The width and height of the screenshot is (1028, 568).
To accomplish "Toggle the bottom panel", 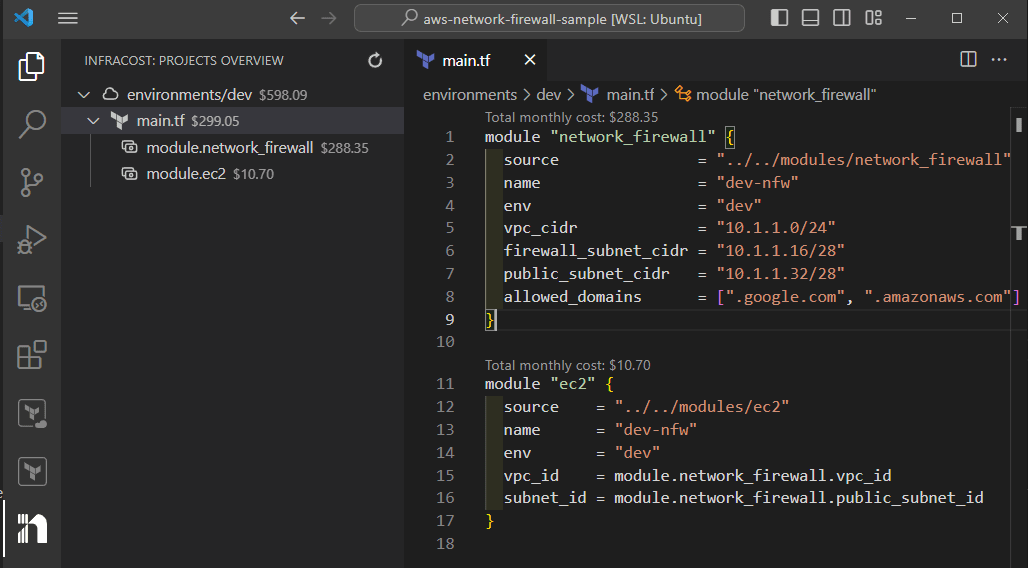I will point(810,18).
